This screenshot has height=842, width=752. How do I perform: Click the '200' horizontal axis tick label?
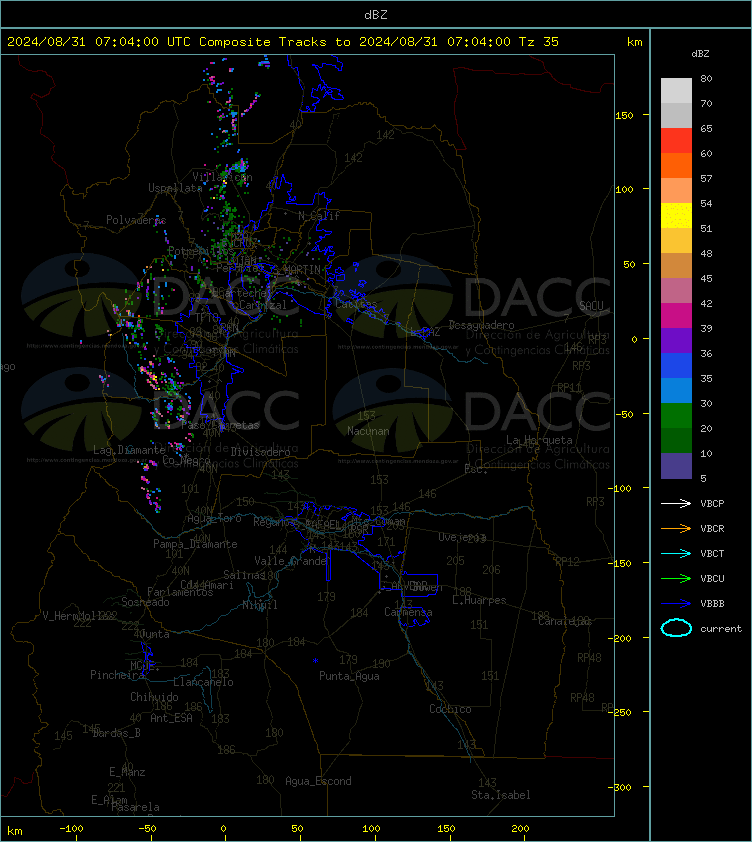(x=520, y=828)
